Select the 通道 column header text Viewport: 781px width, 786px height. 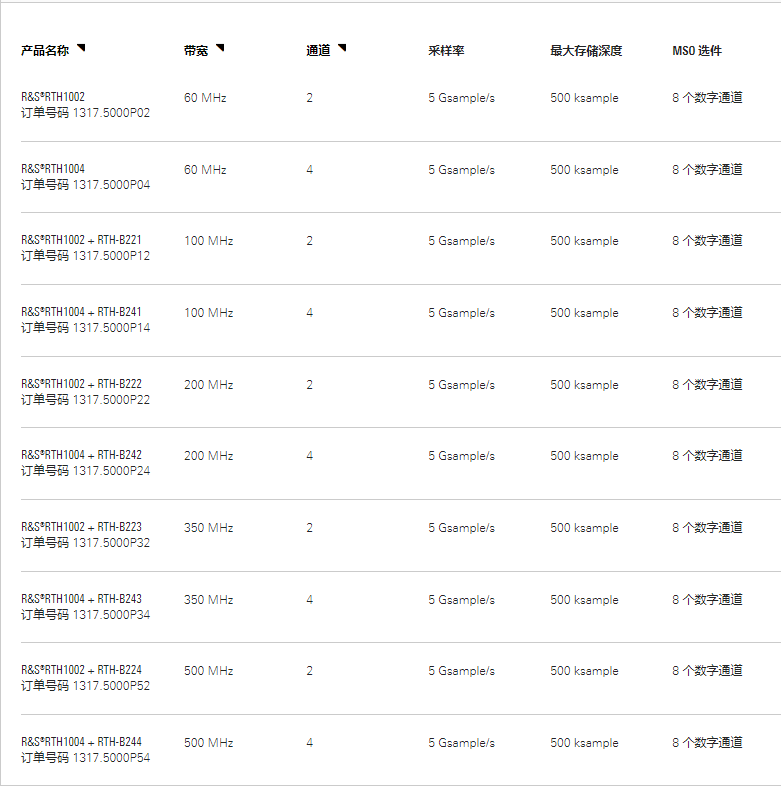coord(318,51)
